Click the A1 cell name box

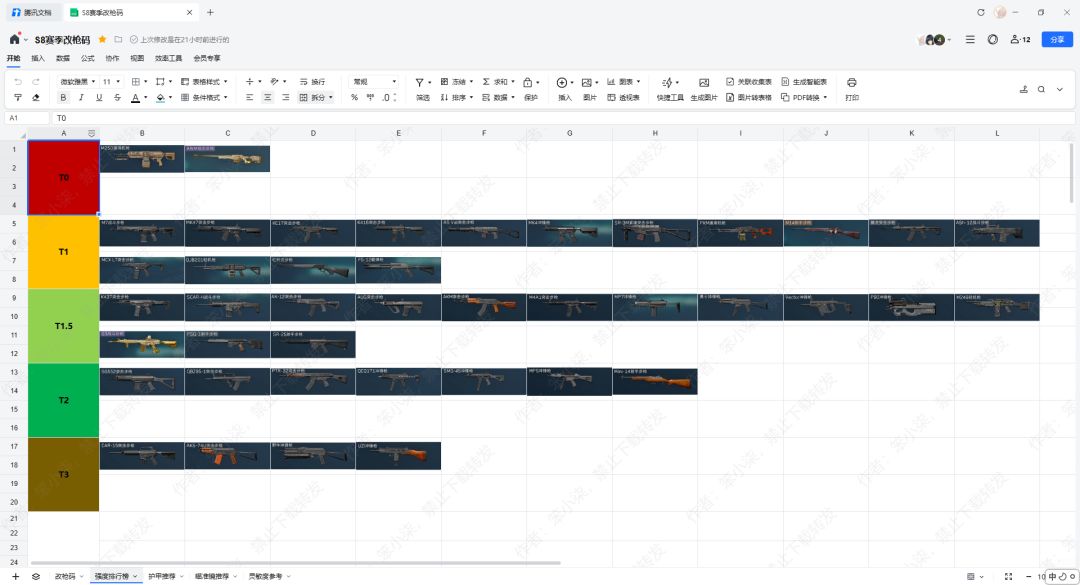click(x=27, y=118)
